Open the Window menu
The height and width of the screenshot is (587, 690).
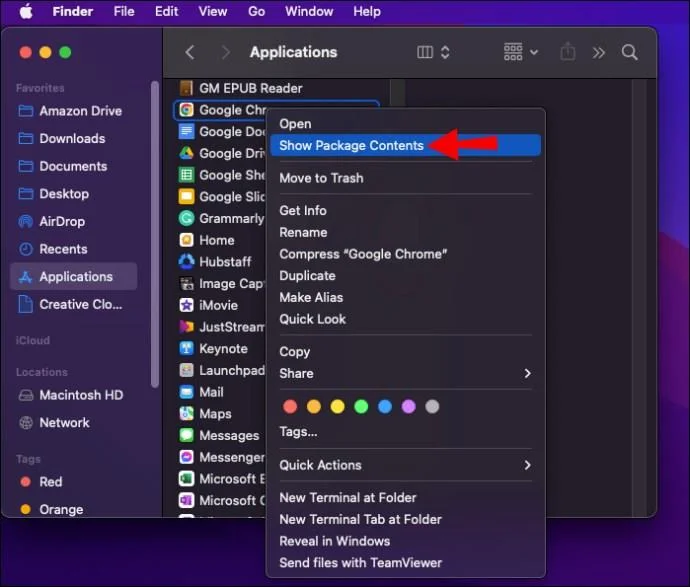[309, 11]
